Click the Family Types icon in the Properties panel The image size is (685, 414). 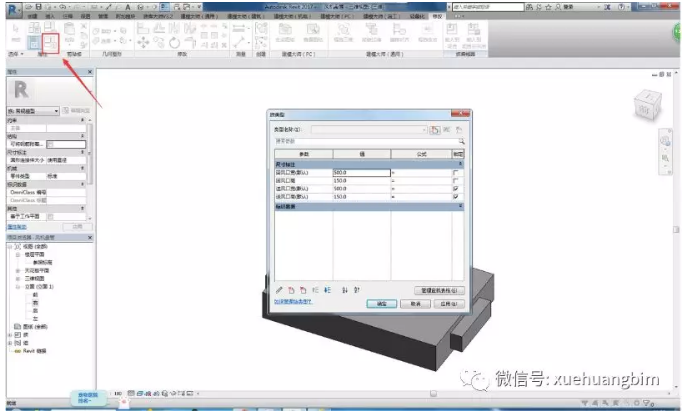click(50, 43)
